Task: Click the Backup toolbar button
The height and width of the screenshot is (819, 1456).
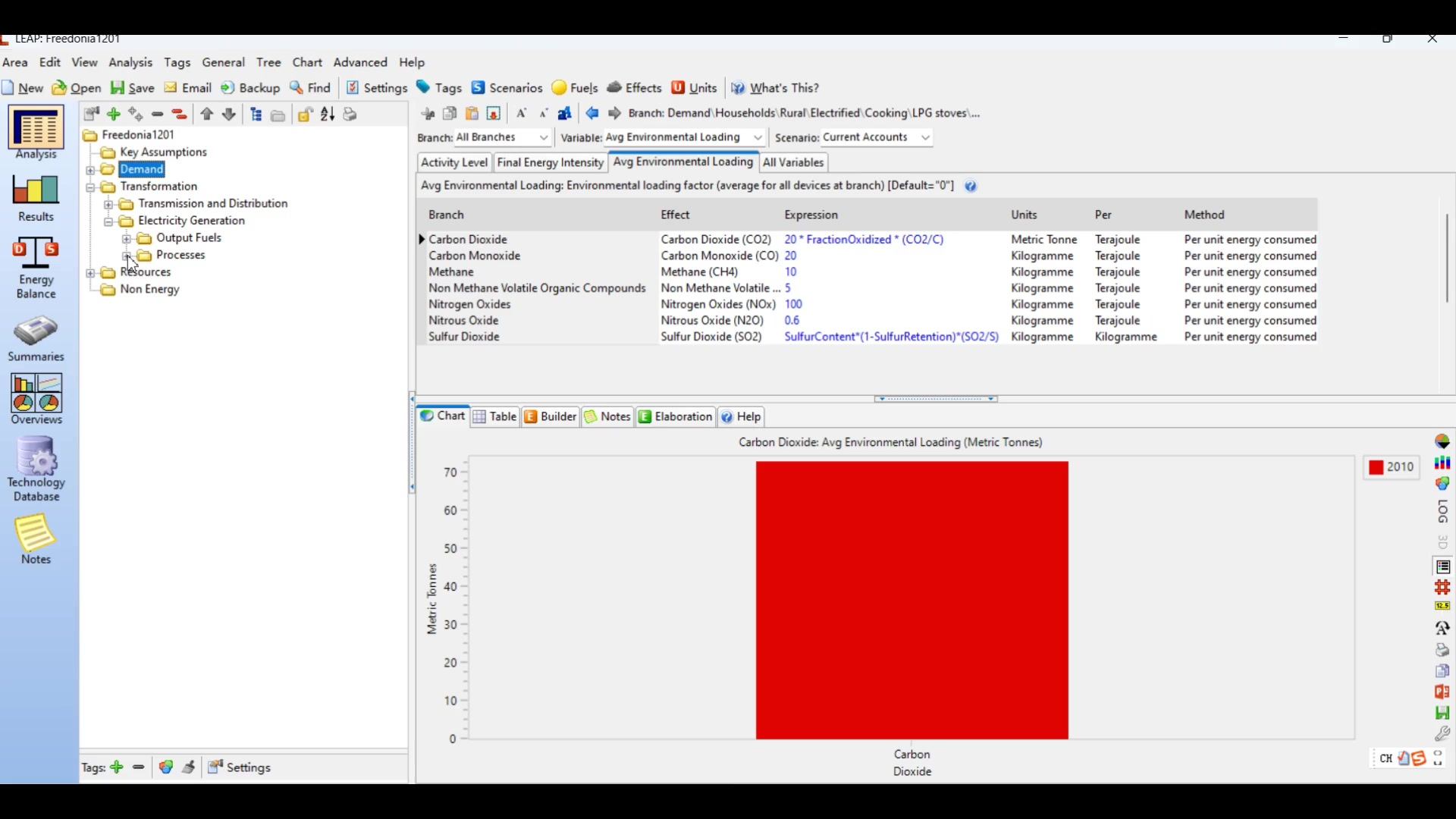Action: [x=250, y=88]
